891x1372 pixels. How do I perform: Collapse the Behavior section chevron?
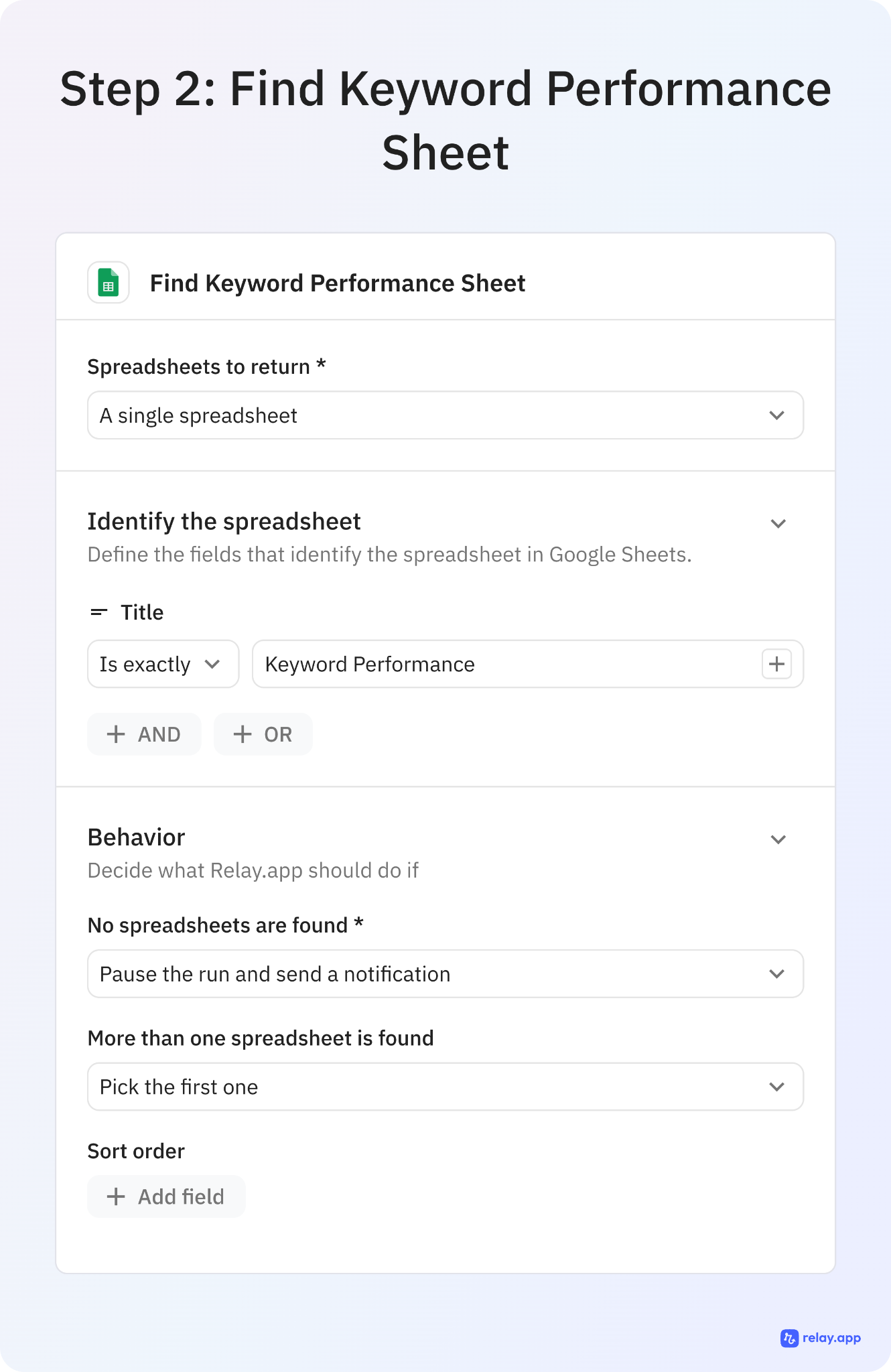778,839
